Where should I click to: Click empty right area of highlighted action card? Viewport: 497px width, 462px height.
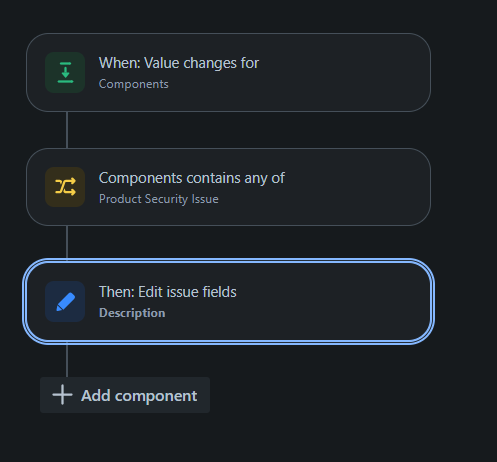click(333, 301)
